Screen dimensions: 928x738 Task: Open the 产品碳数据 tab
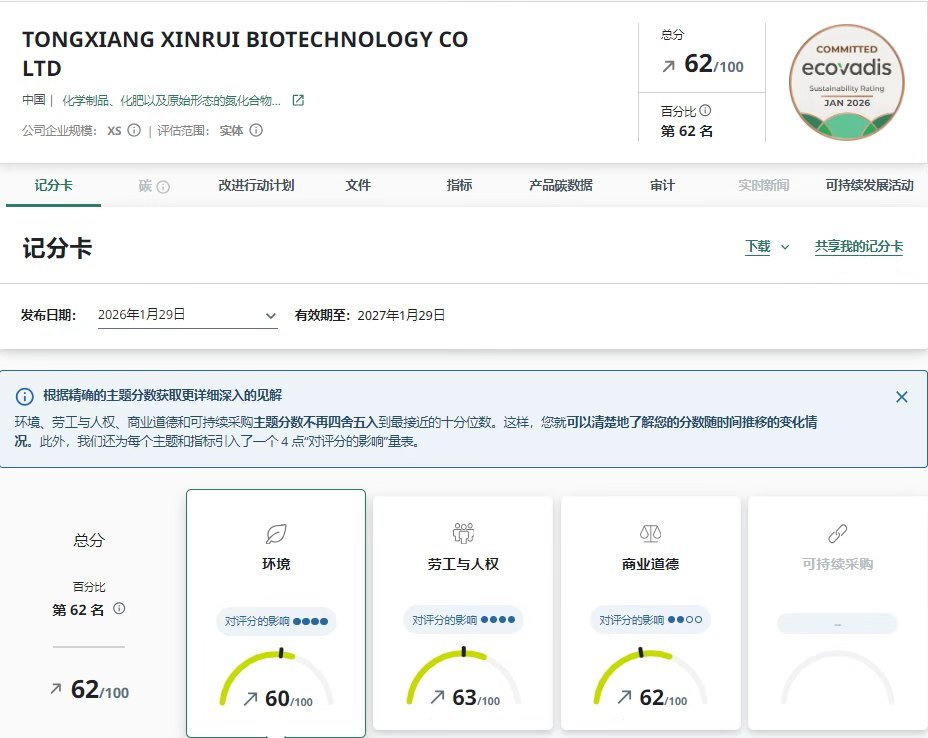coord(561,185)
